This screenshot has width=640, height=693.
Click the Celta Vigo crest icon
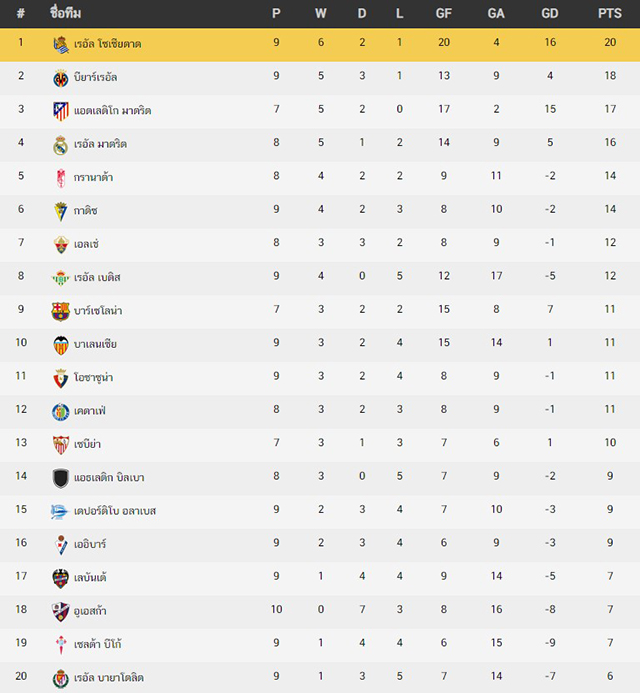61,645
